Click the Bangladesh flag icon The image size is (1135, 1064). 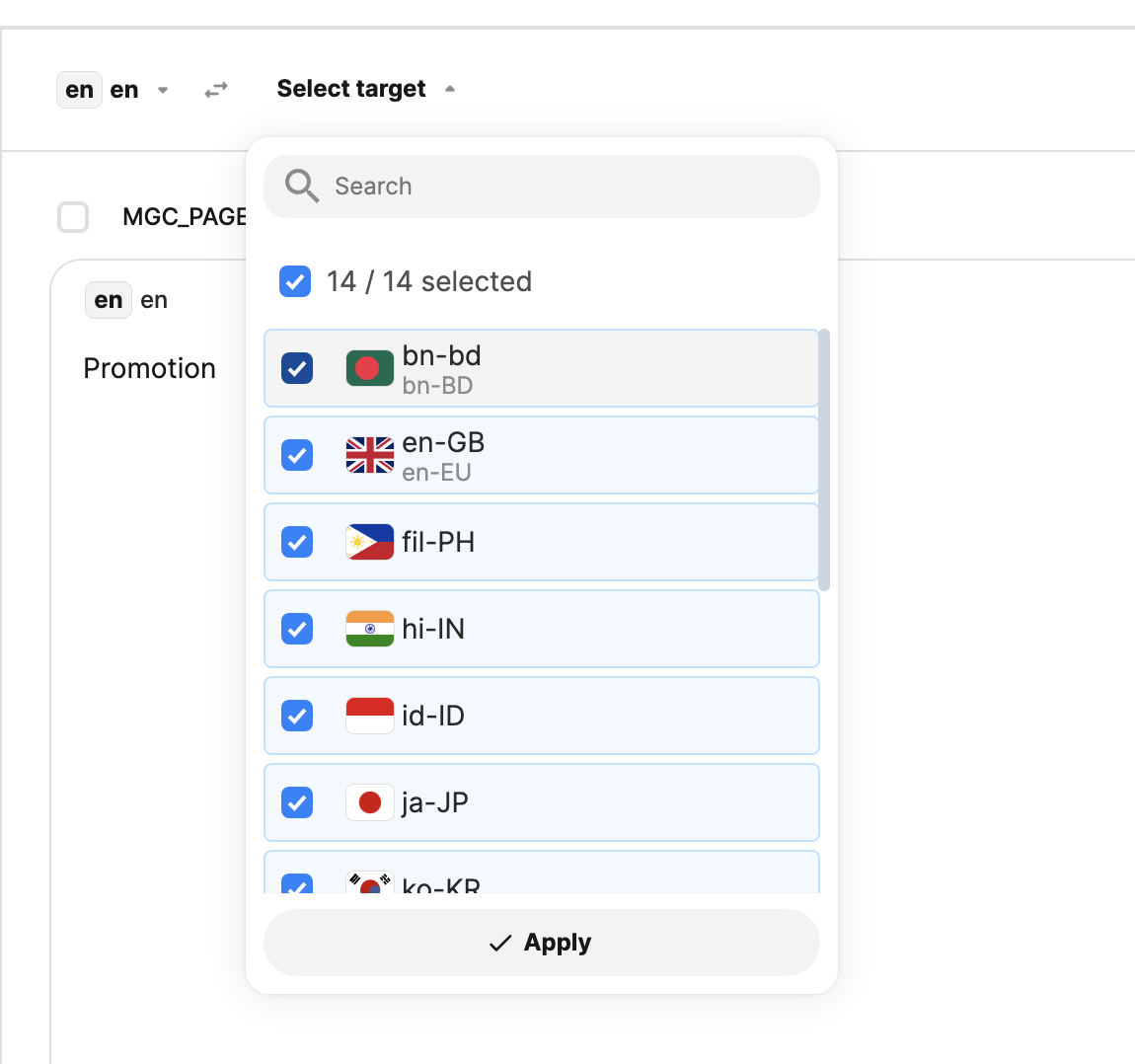click(x=369, y=368)
